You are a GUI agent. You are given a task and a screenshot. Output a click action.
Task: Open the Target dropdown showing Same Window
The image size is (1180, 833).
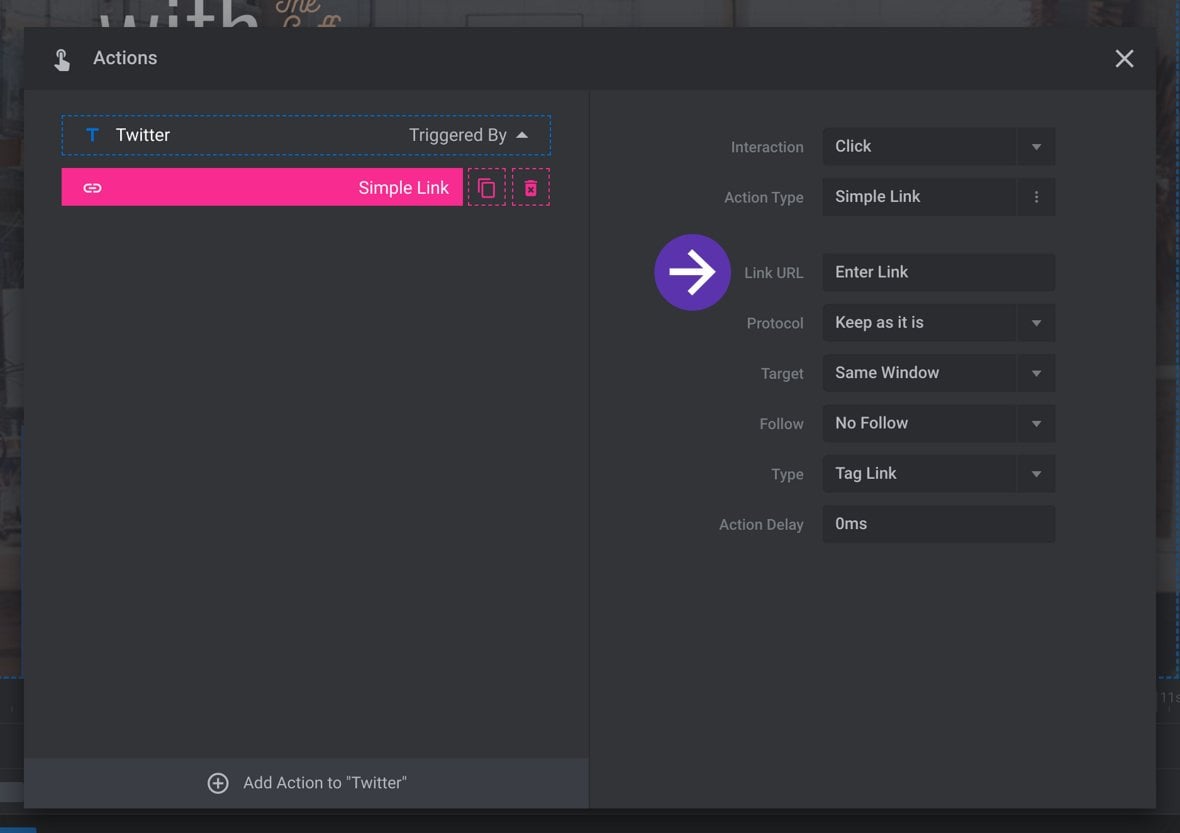tap(938, 373)
